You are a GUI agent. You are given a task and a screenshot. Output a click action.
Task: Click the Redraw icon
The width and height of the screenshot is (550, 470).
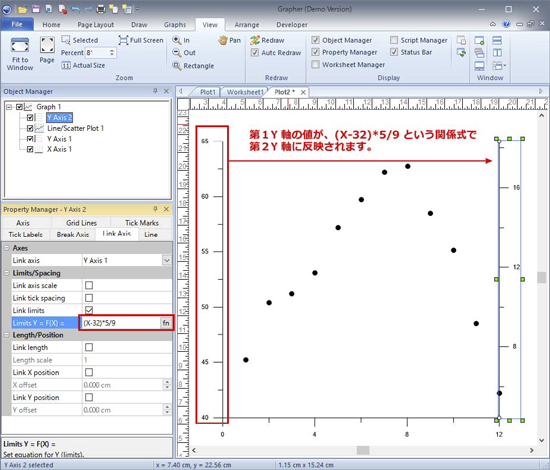[x=255, y=40]
